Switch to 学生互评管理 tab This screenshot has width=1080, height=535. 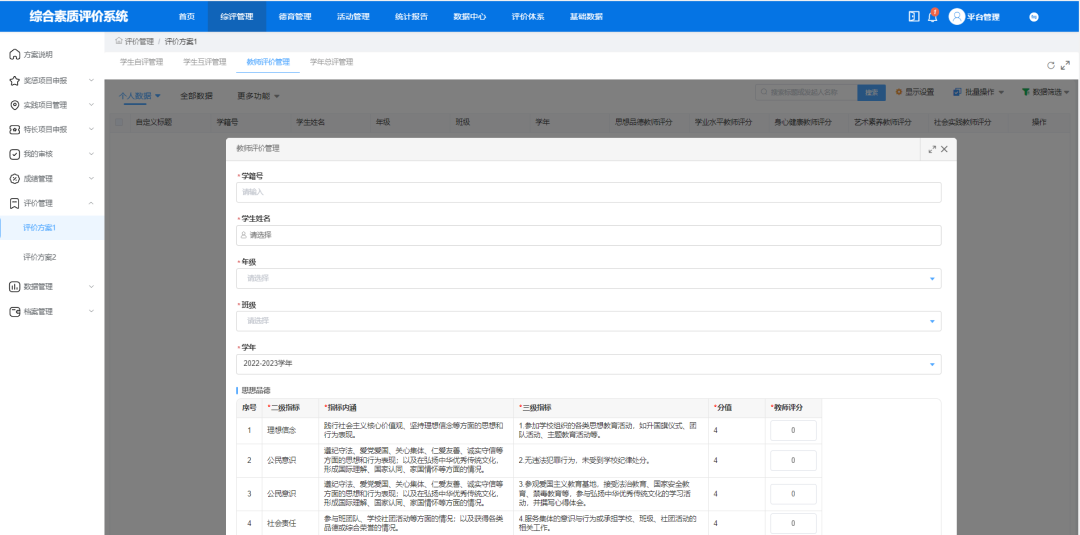click(x=205, y=62)
